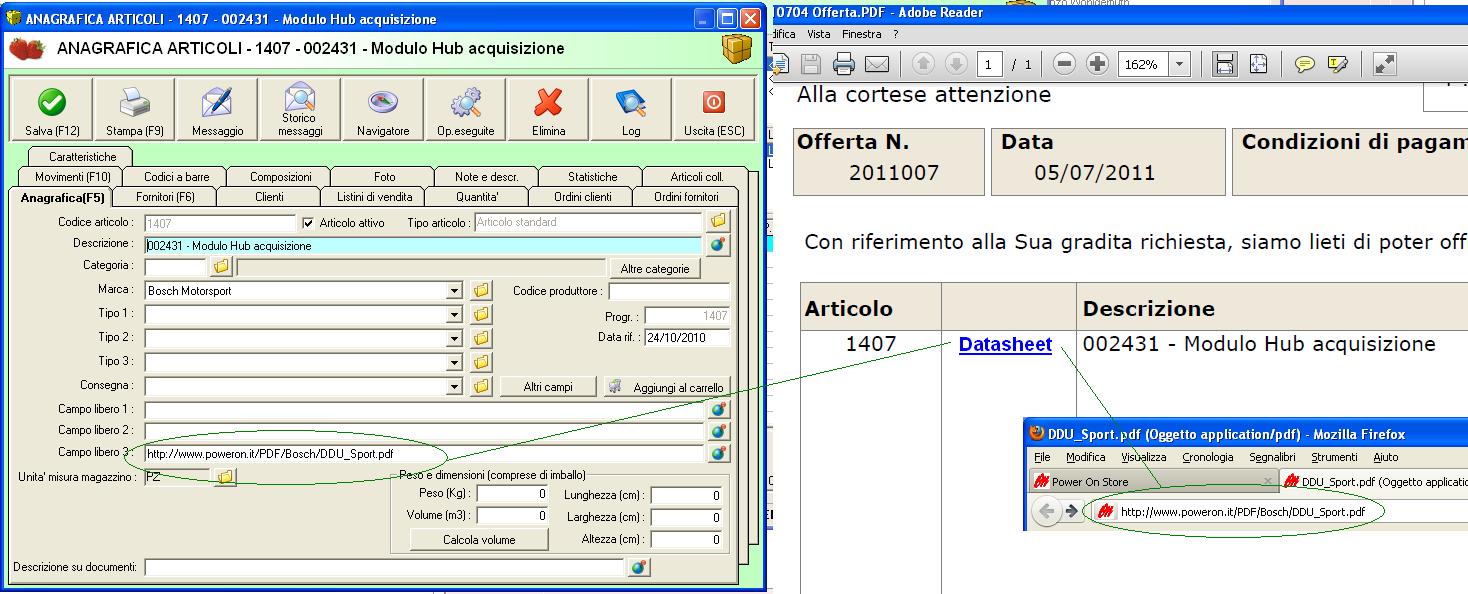Click Aggiungi al carrello button
Image resolution: width=1468 pixels, height=594 pixels.
(x=667, y=387)
